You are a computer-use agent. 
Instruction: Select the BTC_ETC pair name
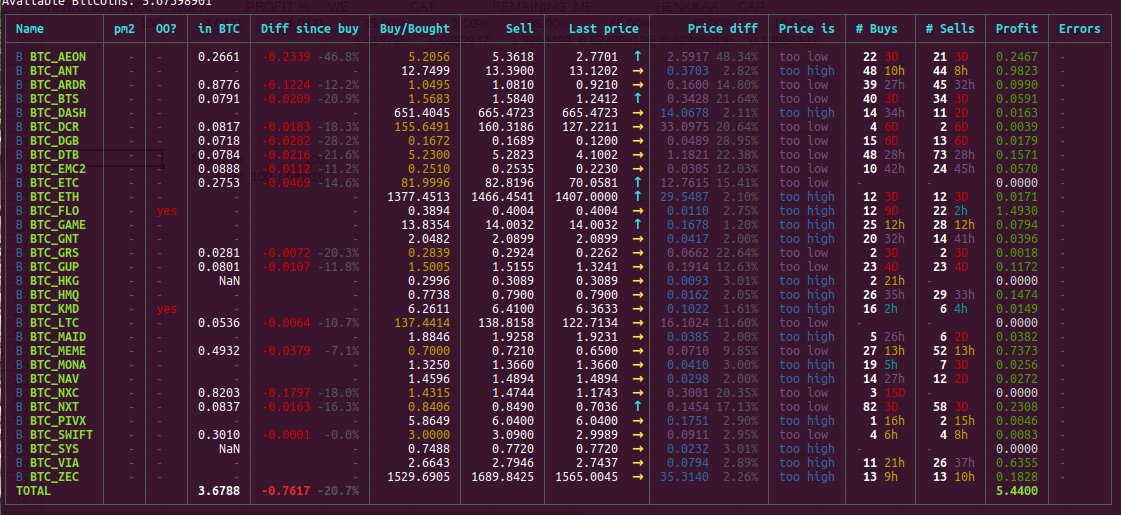(x=54, y=182)
